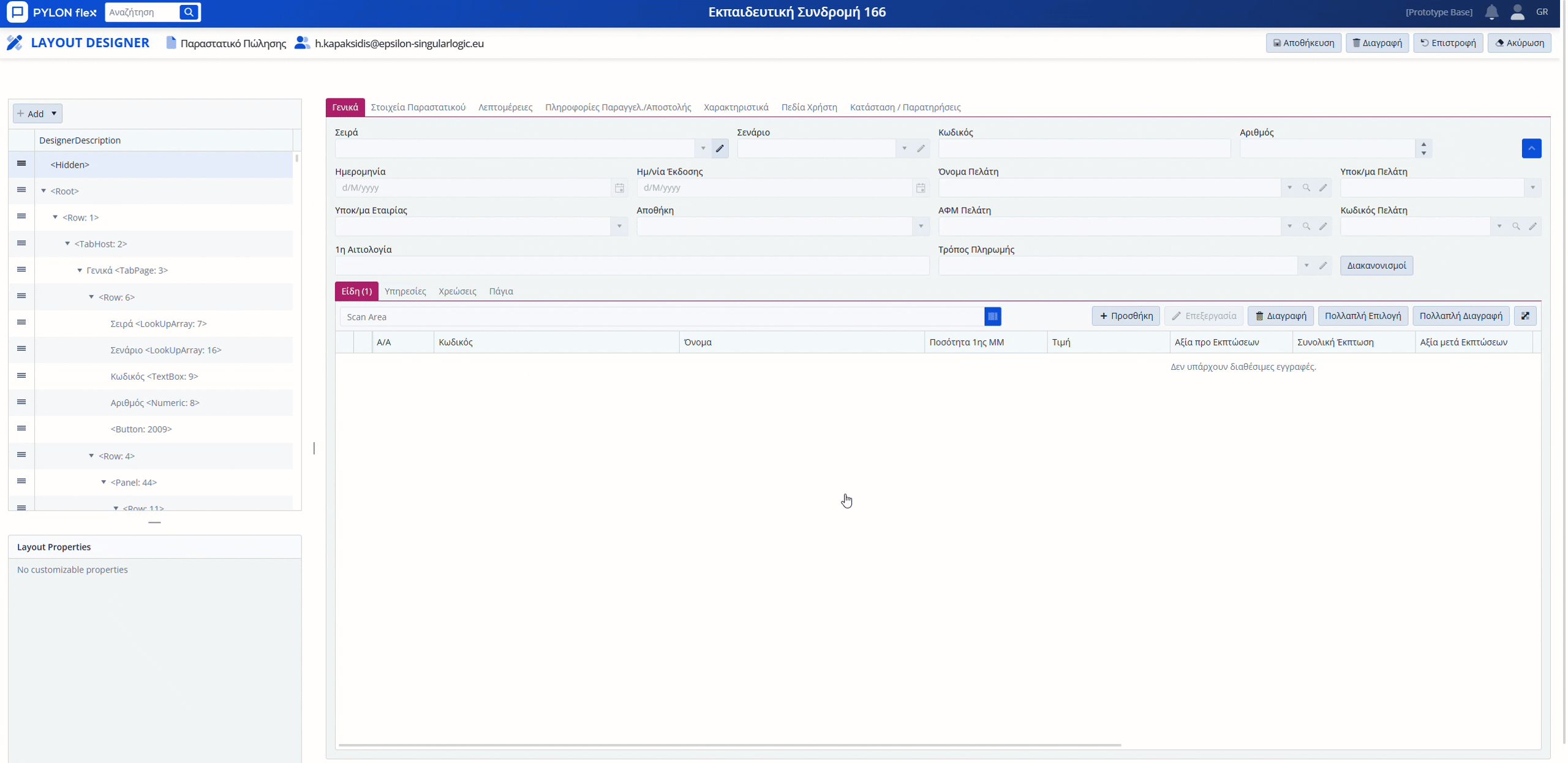
Task: Open the Υποκ/μα Πελάτη dropdown
Action: [1532, 188]
